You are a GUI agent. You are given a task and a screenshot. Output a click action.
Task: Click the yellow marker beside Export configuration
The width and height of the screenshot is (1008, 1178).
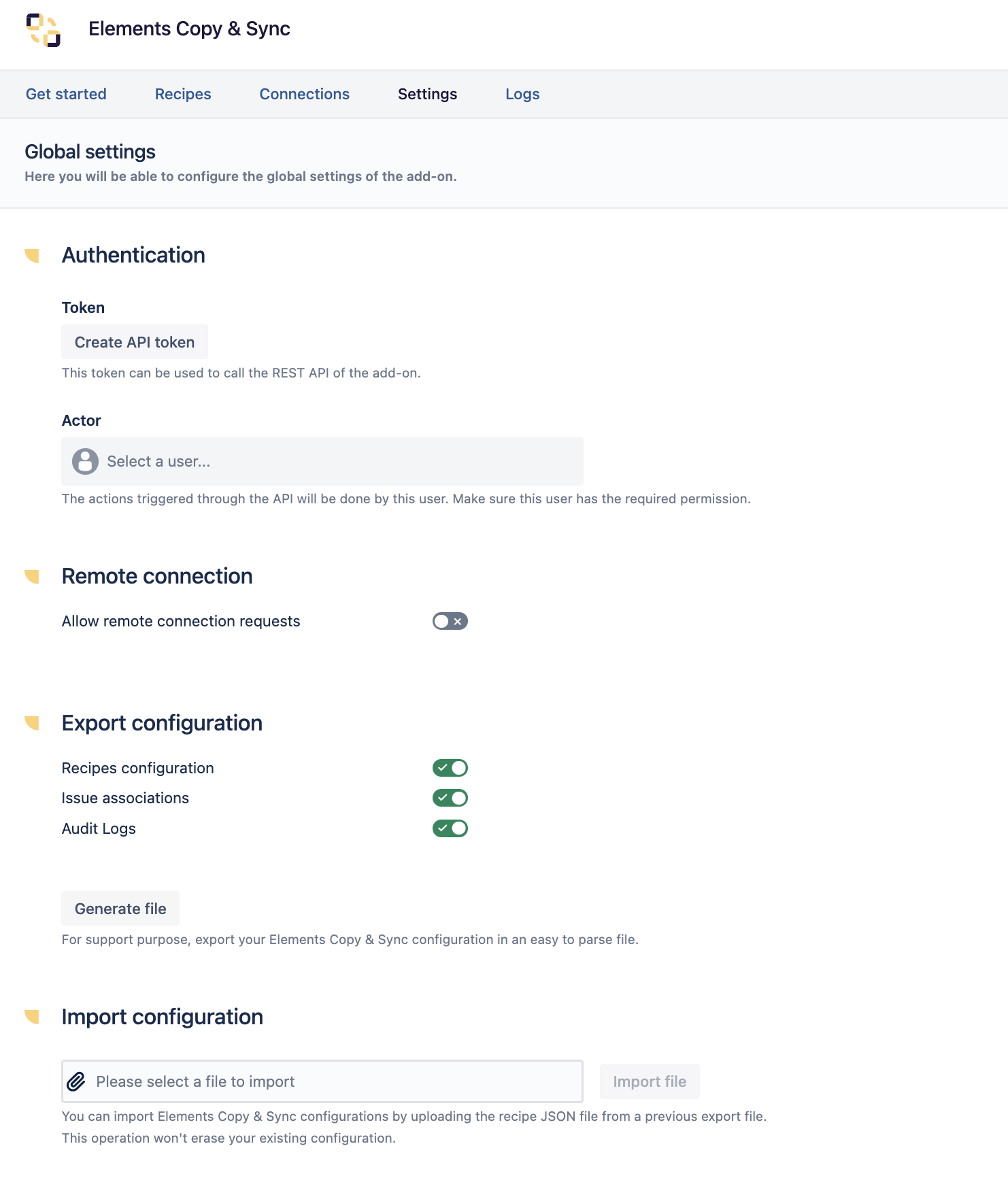tap(32, 723)
